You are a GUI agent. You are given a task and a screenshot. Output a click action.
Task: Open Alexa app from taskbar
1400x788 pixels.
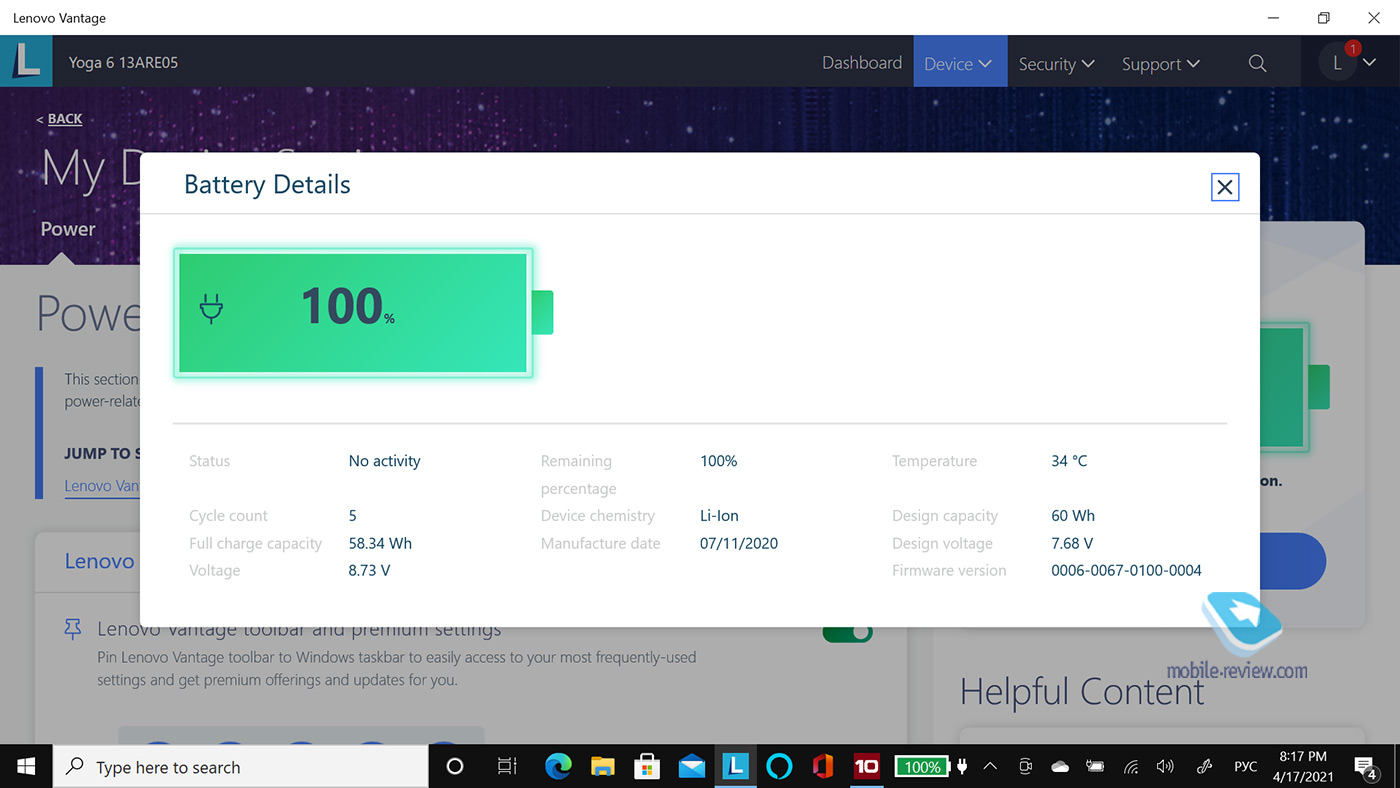coord(779,767)
